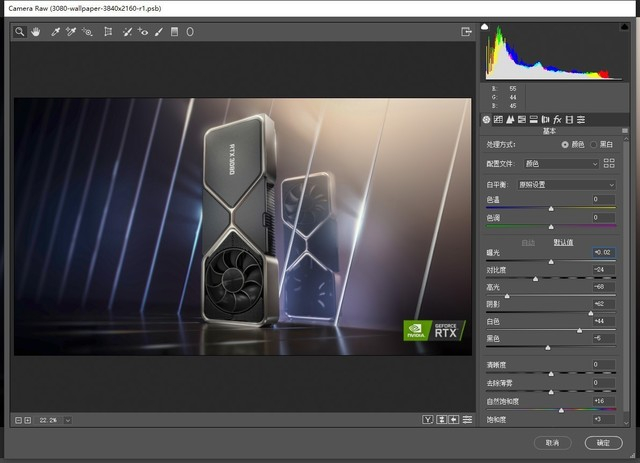Pick the White Balance eyedropper tool
This screenshot has width=640, height=463.
coord(55,32)
